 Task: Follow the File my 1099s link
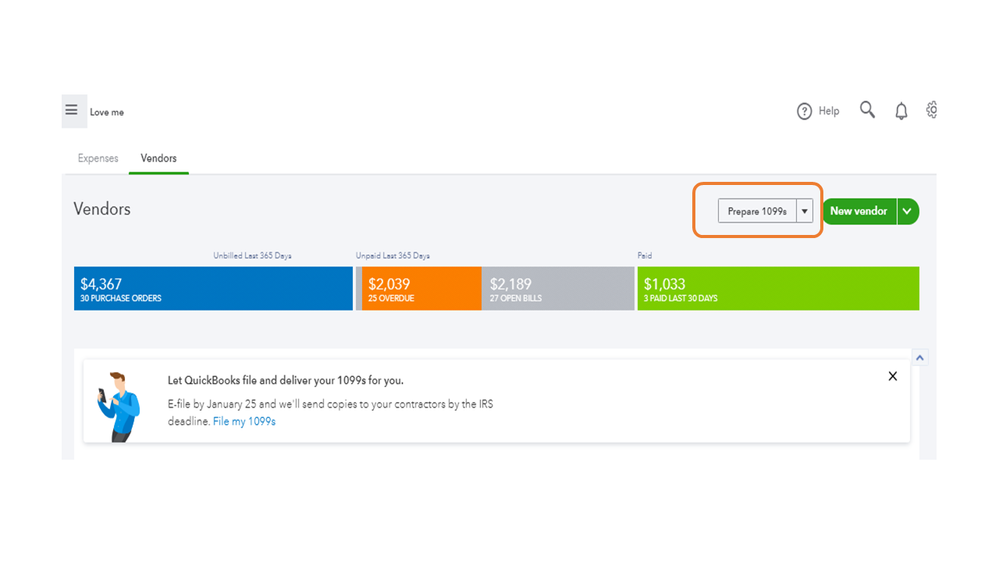pyautogui.click(x=244, y=422)
